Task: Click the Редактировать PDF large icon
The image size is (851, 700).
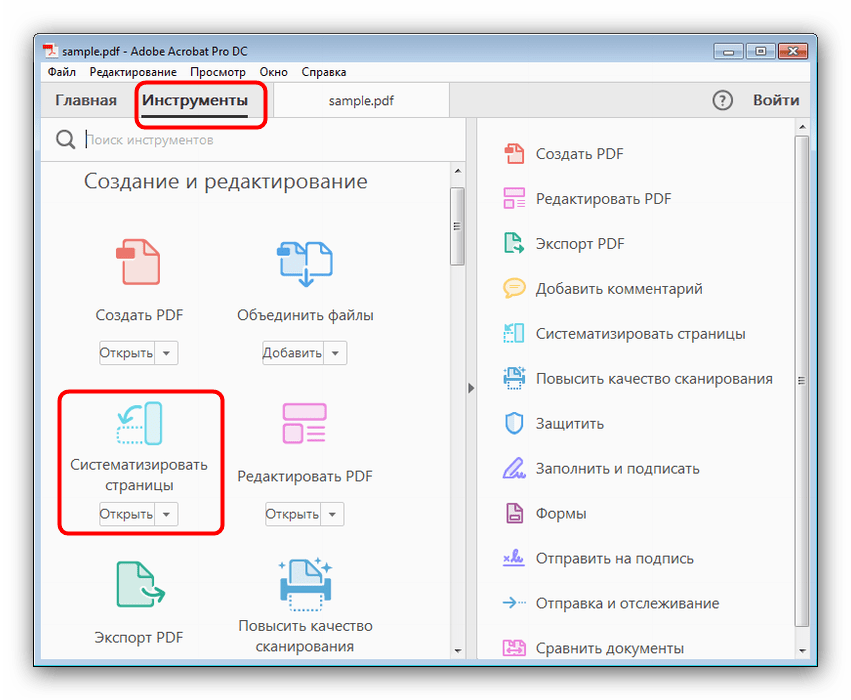Action: pos(305,423)
